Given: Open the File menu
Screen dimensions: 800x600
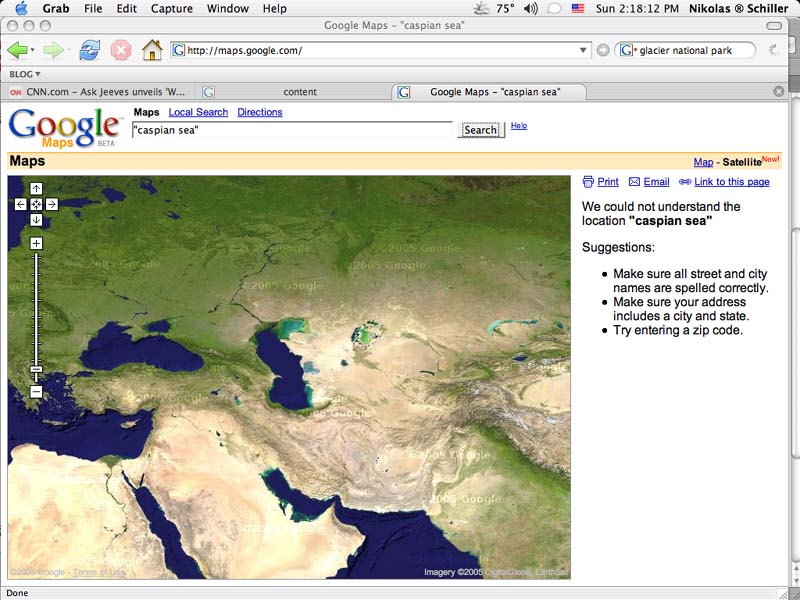Looking at the screenshot, I should coord(93,8).
